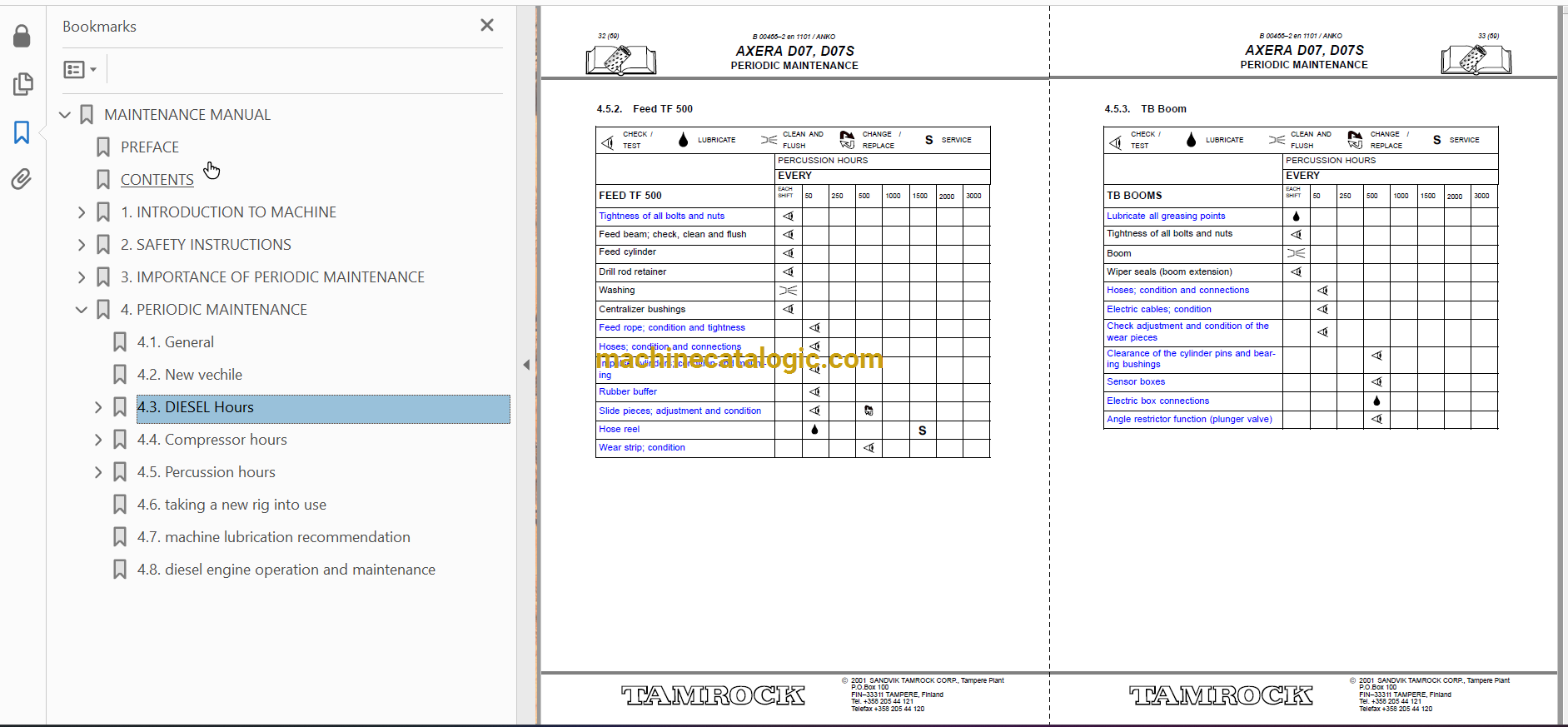Click 'Hoses; condition and connections' in TB Booms table
Image resolution: width=1568 pixels, height=727 pixels.
point(1178,290)
